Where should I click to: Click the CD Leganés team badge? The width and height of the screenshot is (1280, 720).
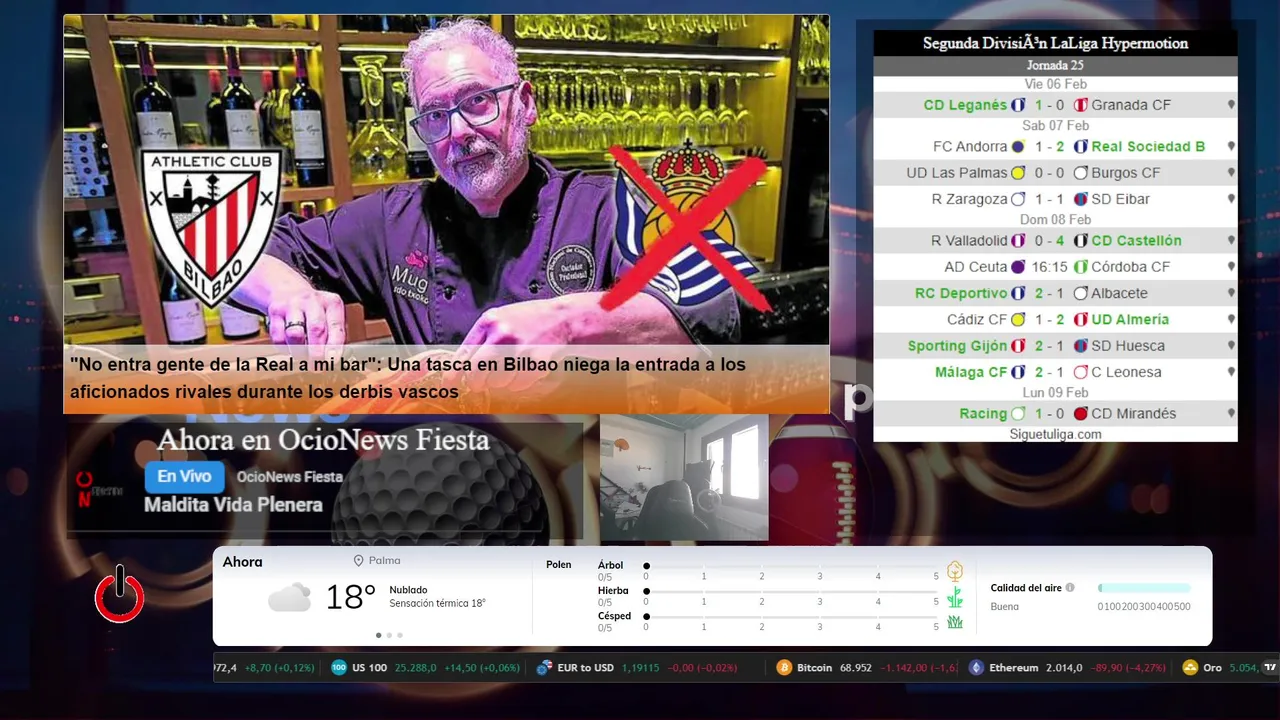[1018, 105]
